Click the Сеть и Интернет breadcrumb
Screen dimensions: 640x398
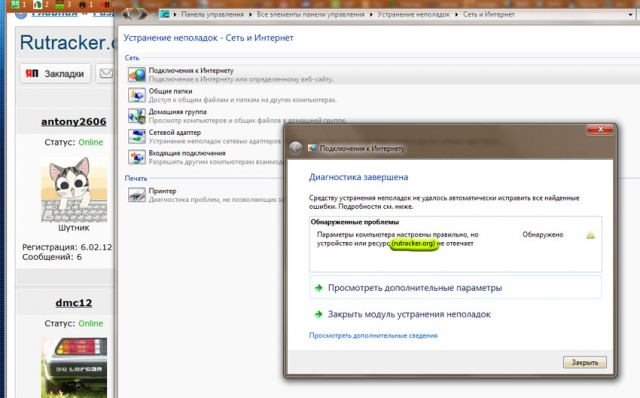tap(489, 15)
